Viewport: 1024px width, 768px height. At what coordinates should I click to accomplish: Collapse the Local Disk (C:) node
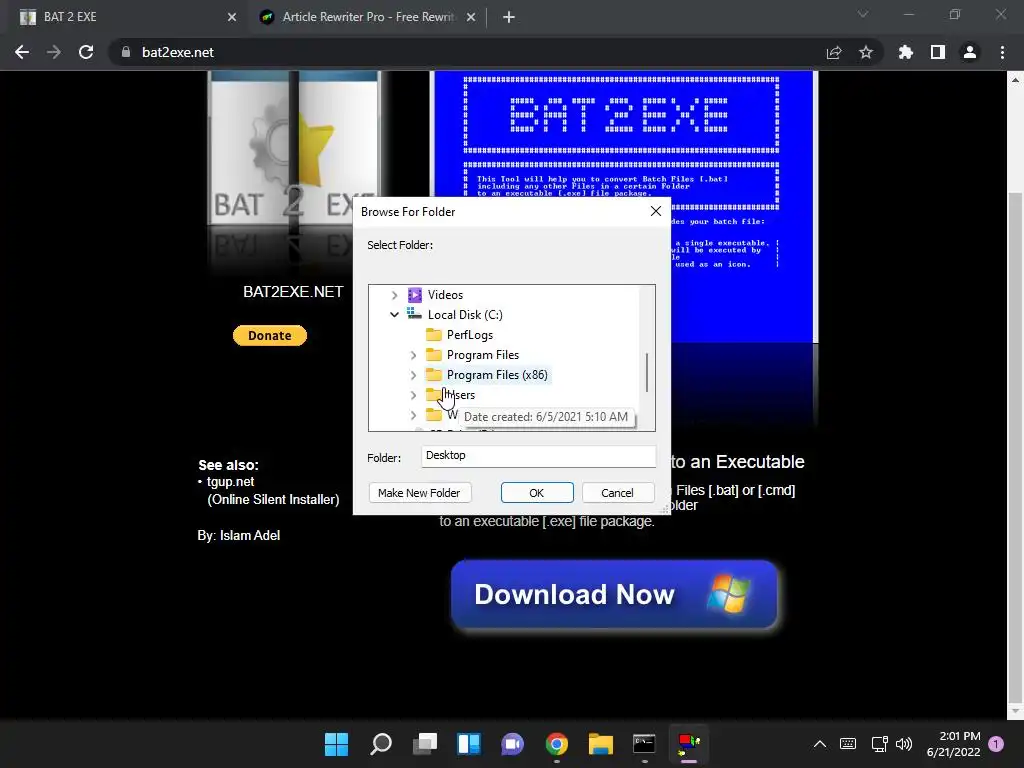tap(394, 315)
